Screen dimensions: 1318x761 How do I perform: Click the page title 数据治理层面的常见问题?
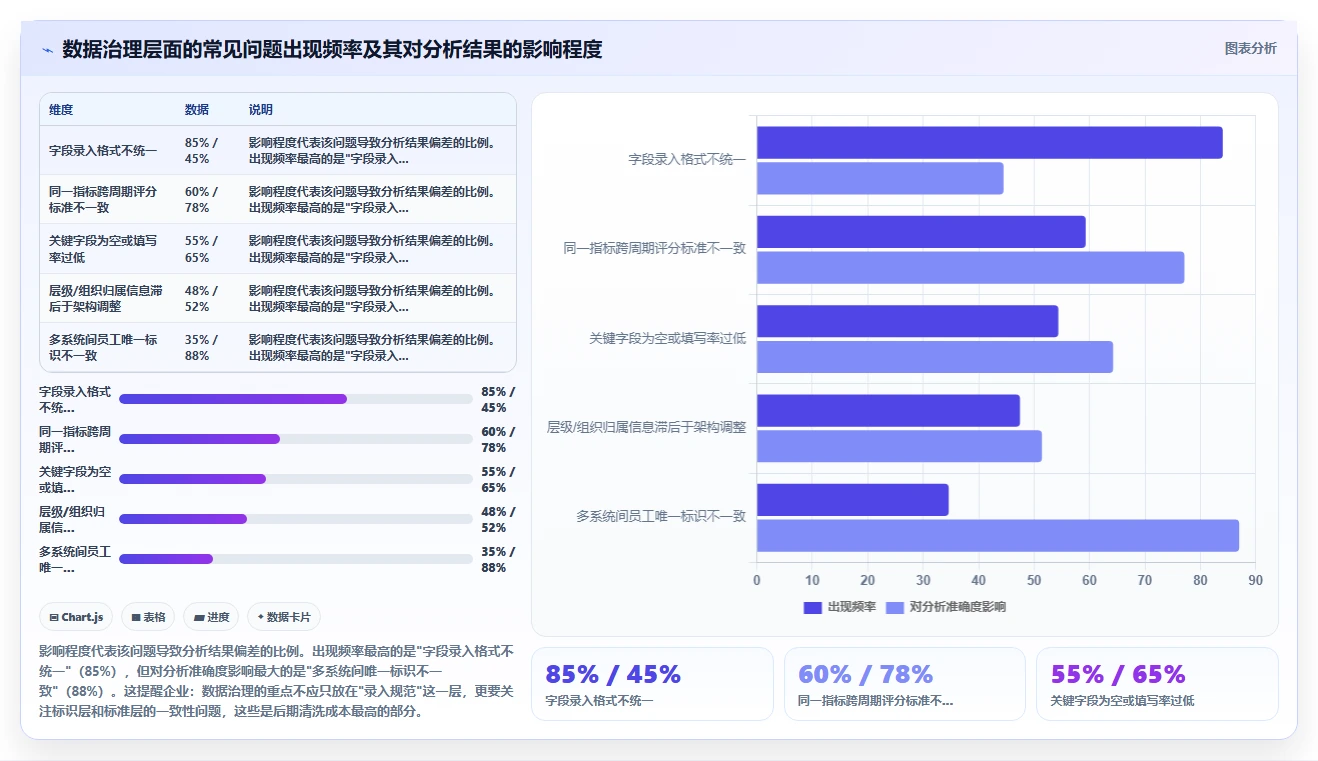(x=332, y=49)
